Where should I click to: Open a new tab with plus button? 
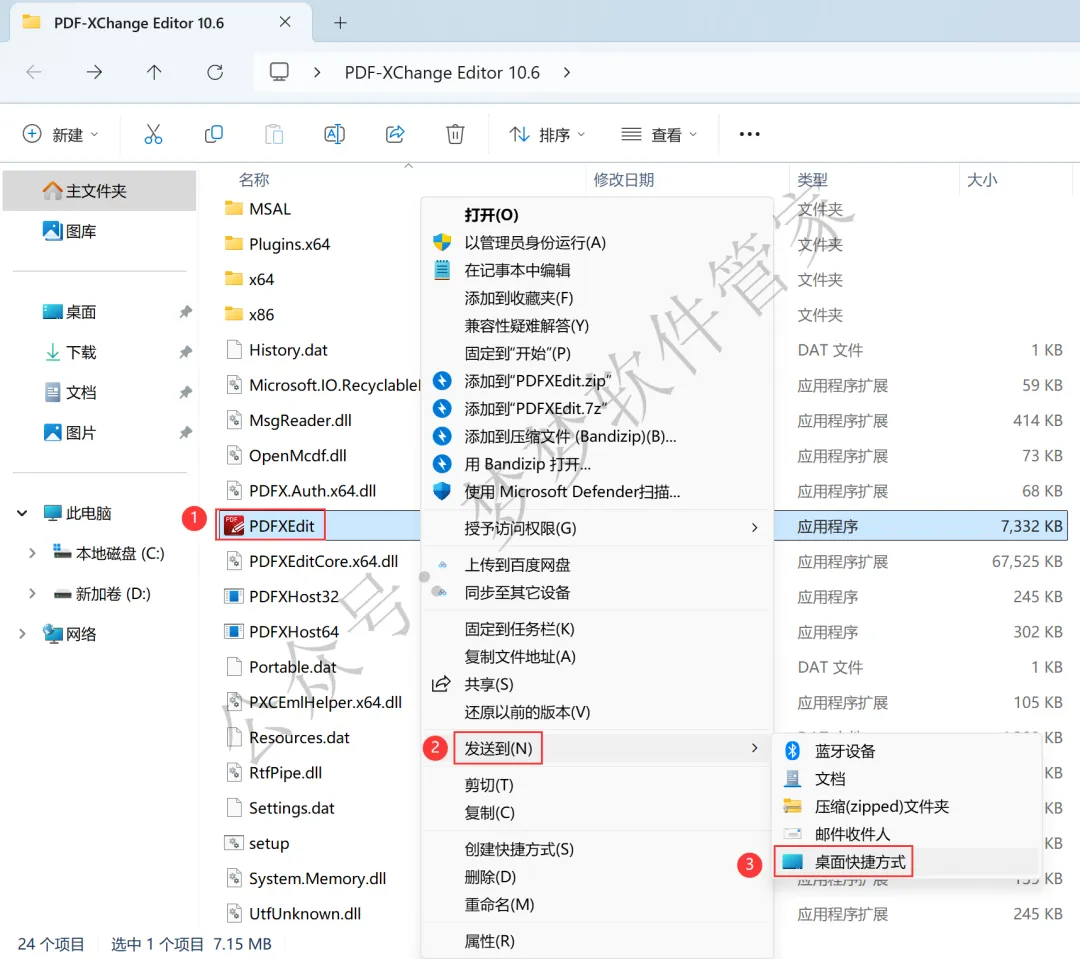(340, 23)
